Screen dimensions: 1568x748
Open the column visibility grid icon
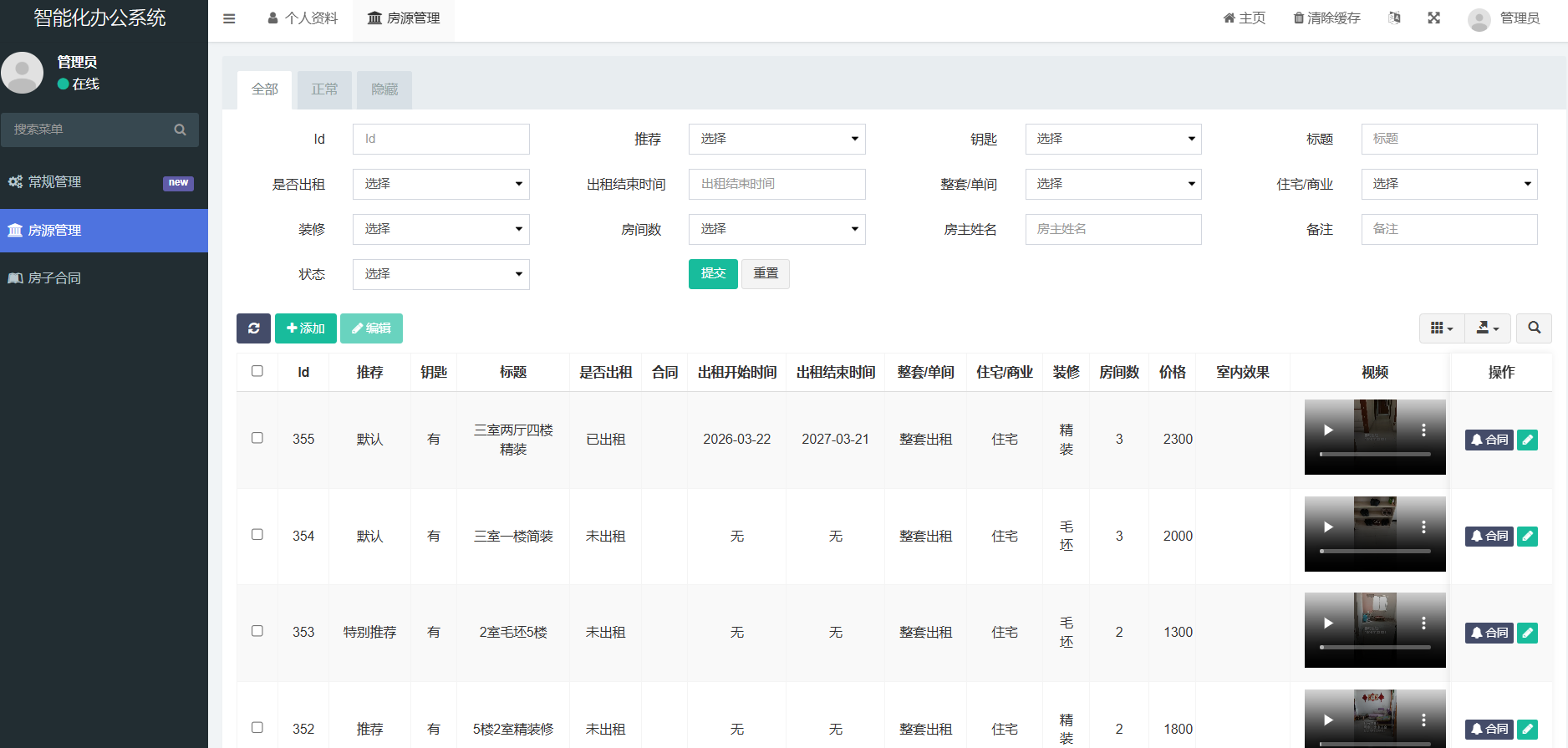coord(1442,328)
